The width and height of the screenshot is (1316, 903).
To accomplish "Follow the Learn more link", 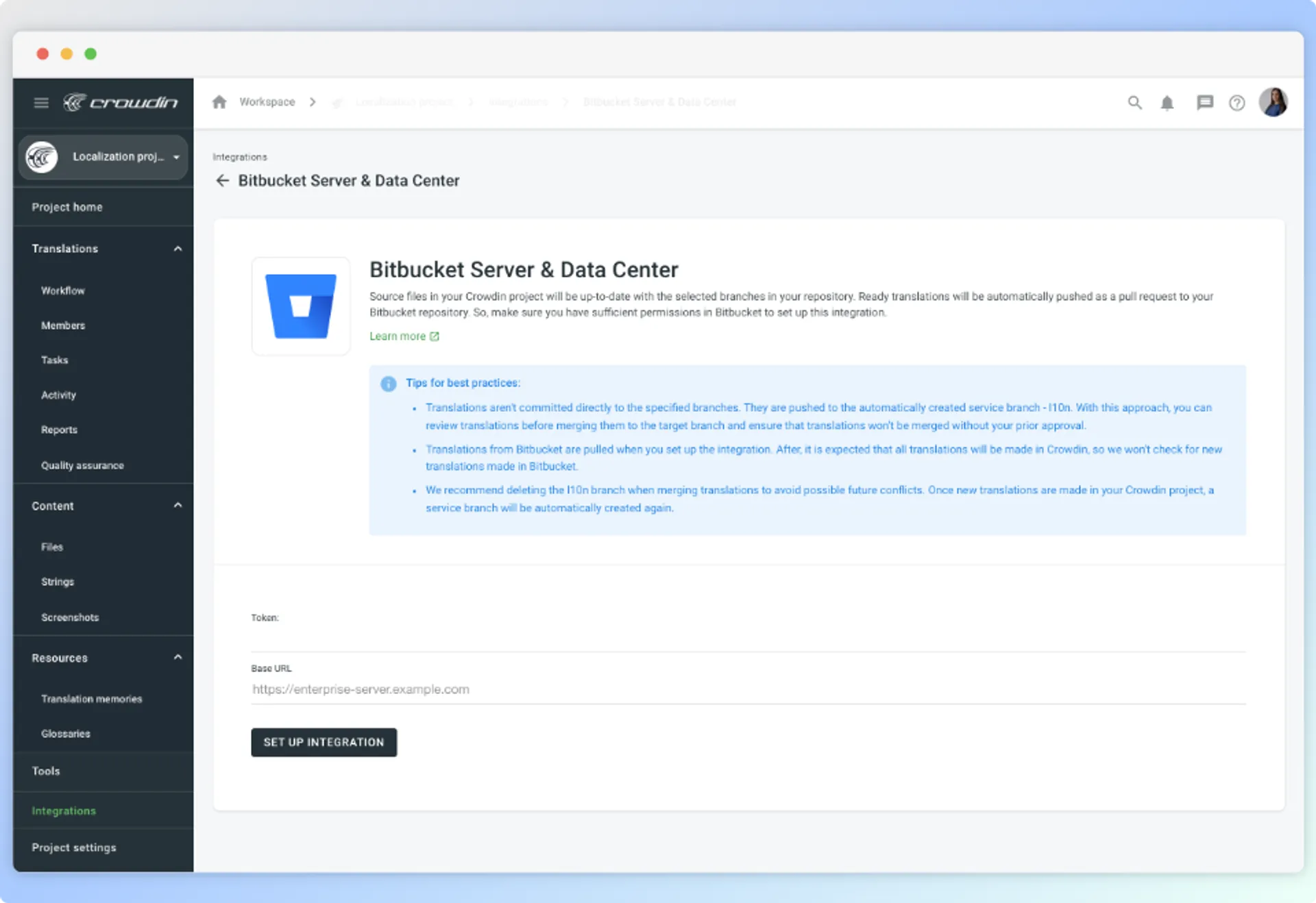I will 404,336.
